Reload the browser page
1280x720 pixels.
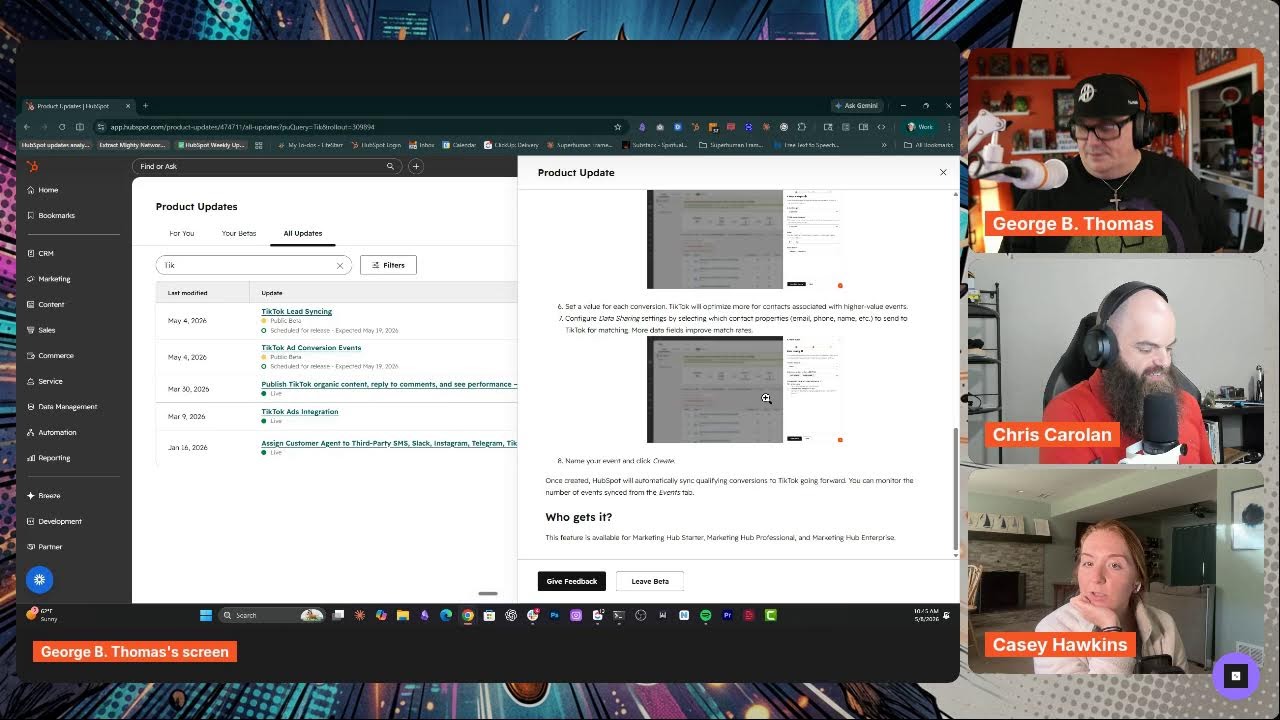pyautogui.click(x=62, y=127)
